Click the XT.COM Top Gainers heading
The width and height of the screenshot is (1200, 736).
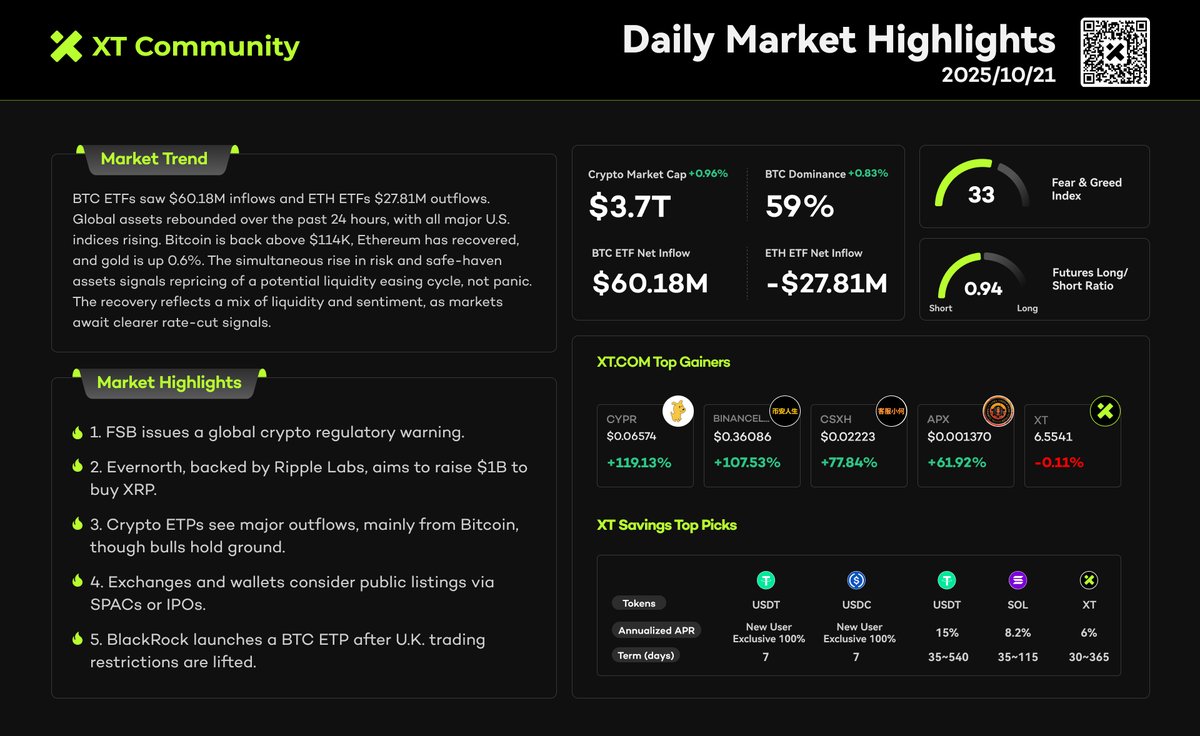[663, 363]
